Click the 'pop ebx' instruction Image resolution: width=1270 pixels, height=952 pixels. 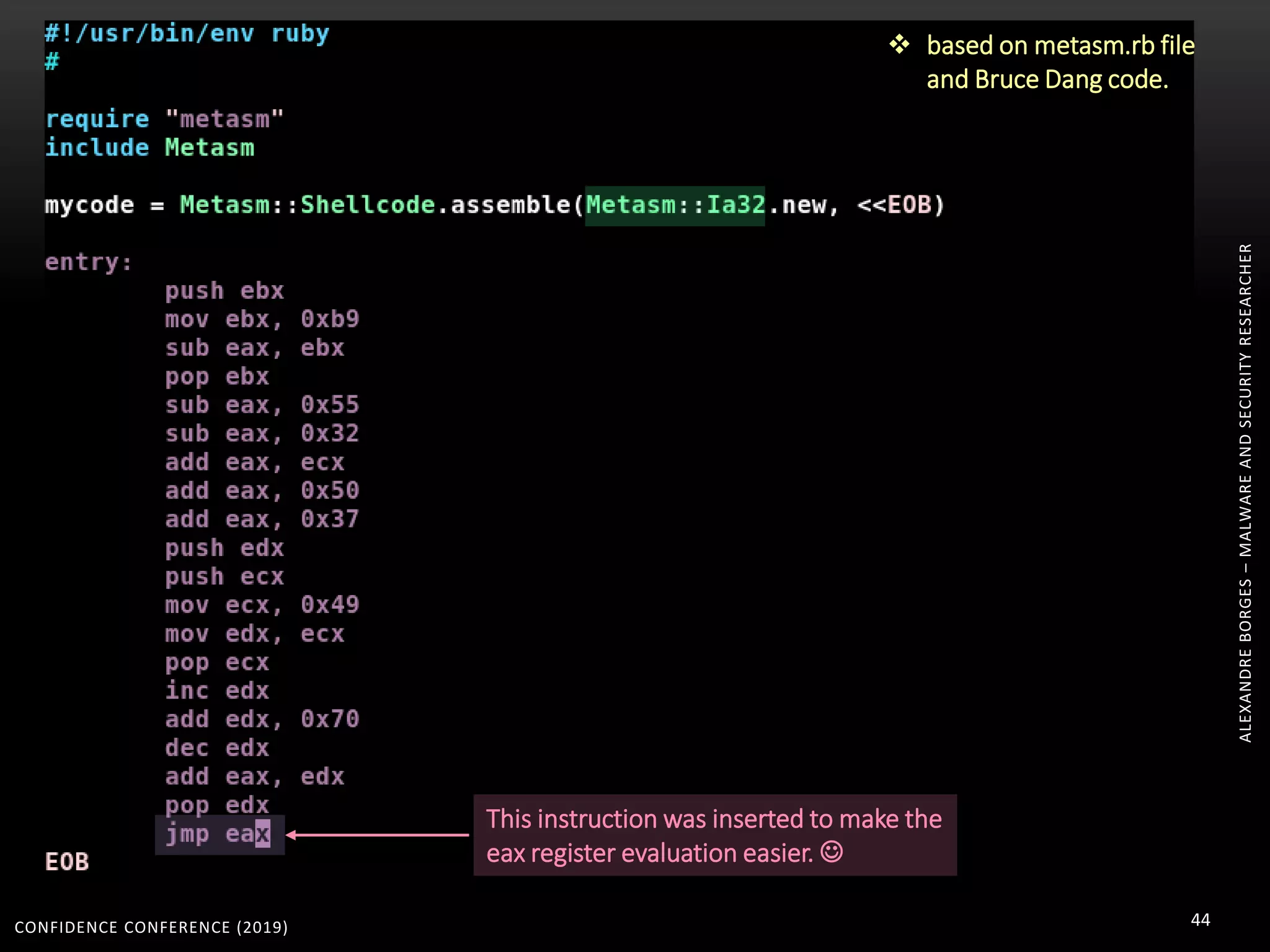coord(217,376)
